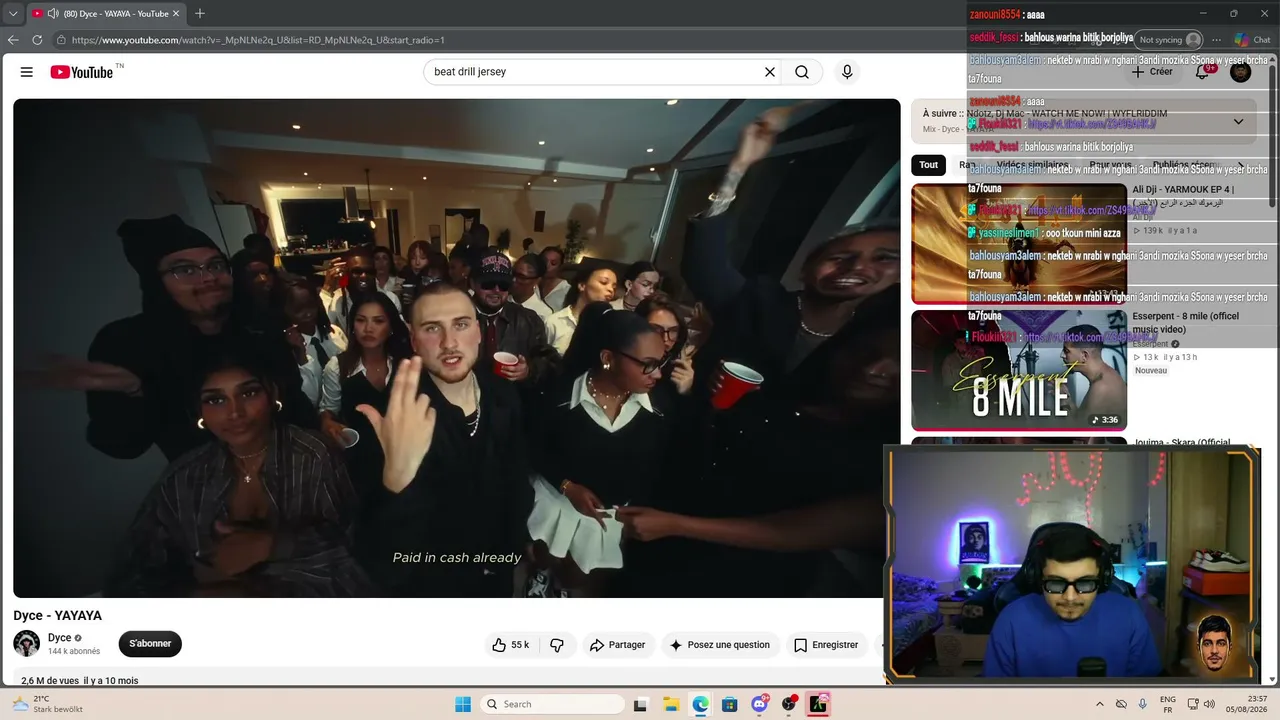
Task: Click the chat username zanouni8554 at top
Action: click(994, 15)
